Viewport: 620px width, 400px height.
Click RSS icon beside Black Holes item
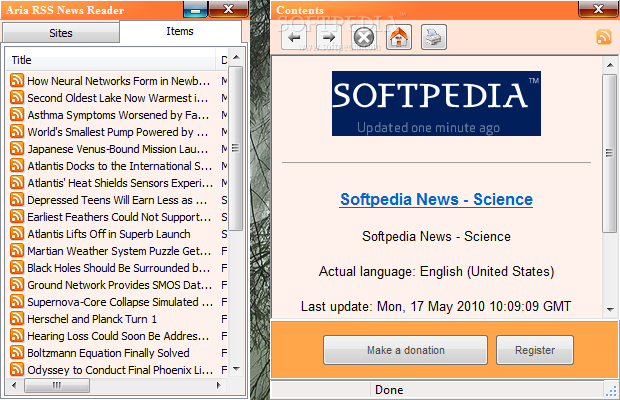pyautogui.click(x=17, y=267)
